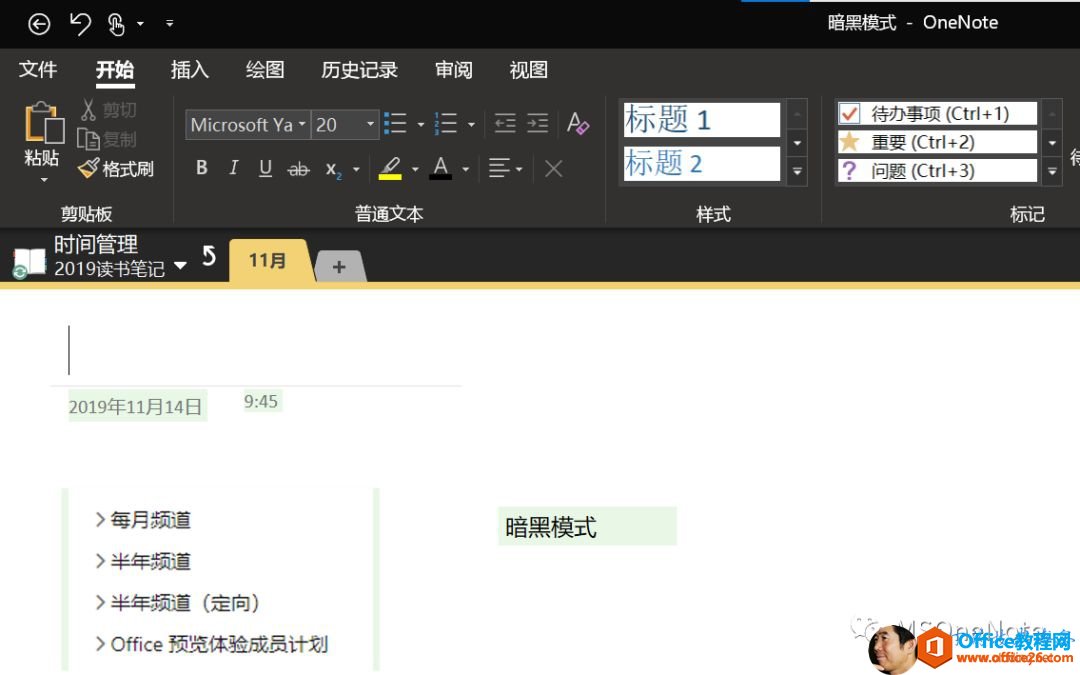Toggle italic formatting
This screenshot has height=675, width=1080.
(x=233, y=167)
